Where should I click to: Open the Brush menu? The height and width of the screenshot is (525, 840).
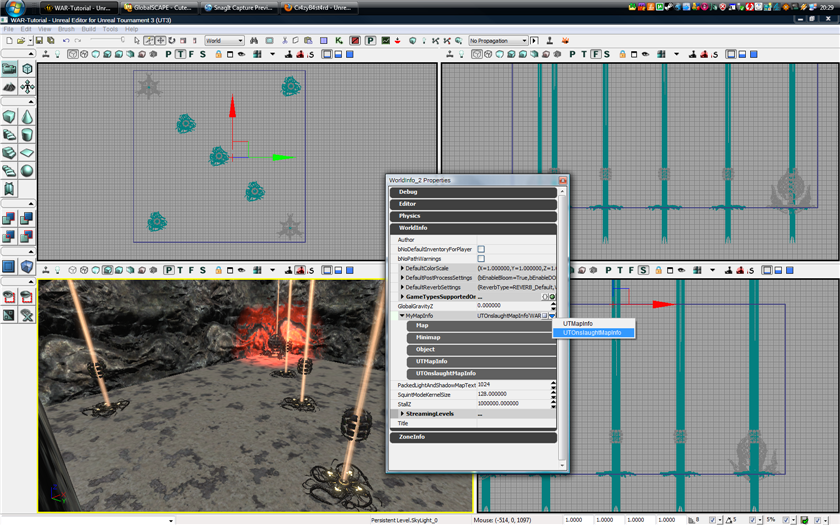(x=66, y=29)
